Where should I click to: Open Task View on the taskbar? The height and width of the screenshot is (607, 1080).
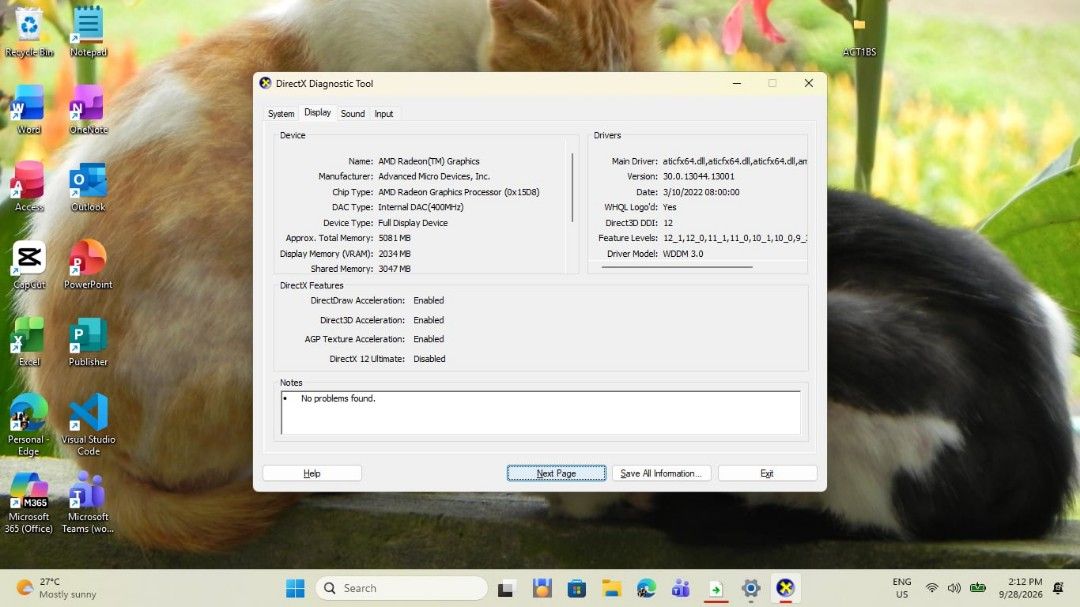point(506,588)
